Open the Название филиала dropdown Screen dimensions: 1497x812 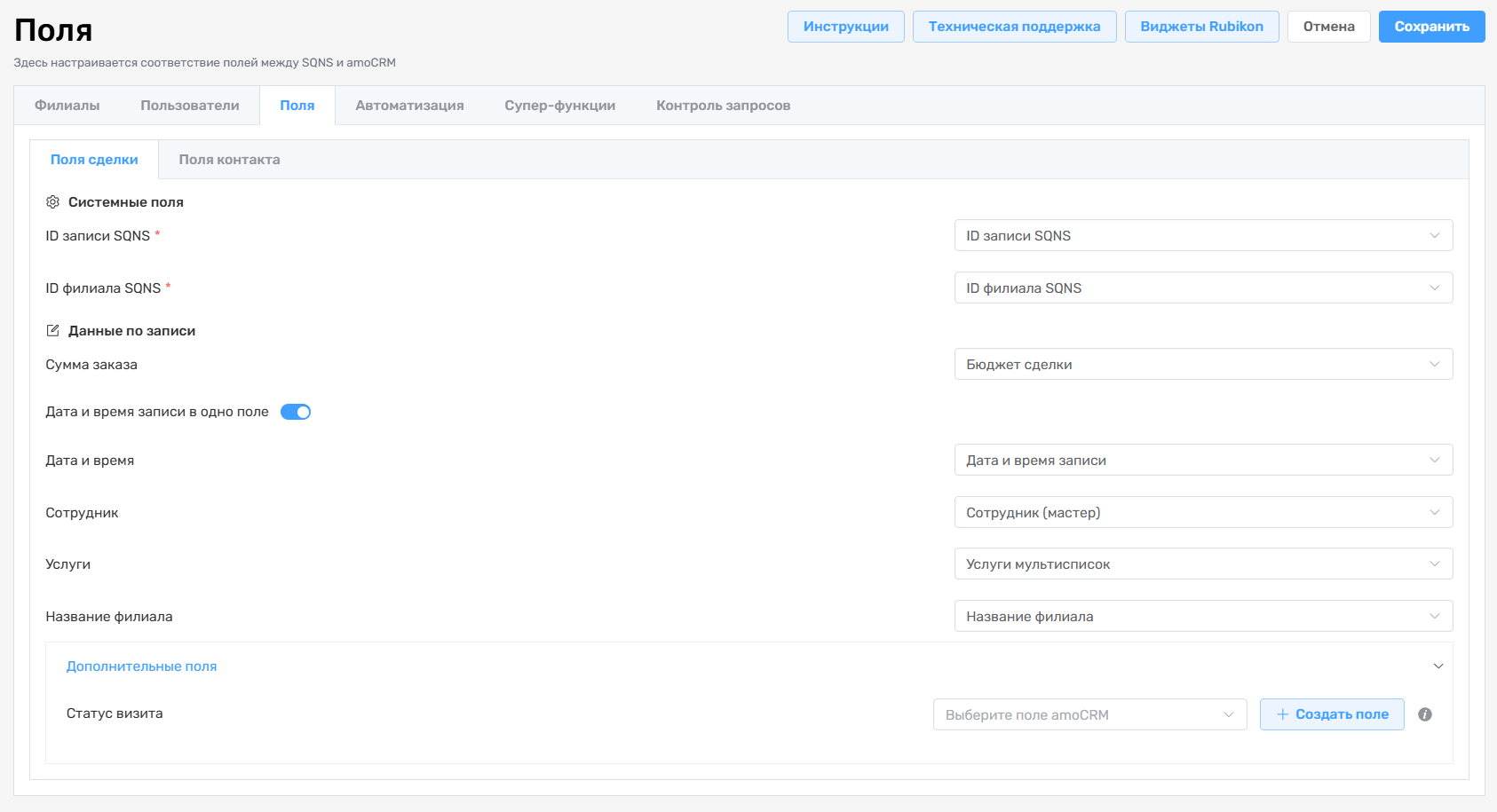pyautogui.click(x=1203, y=616)
